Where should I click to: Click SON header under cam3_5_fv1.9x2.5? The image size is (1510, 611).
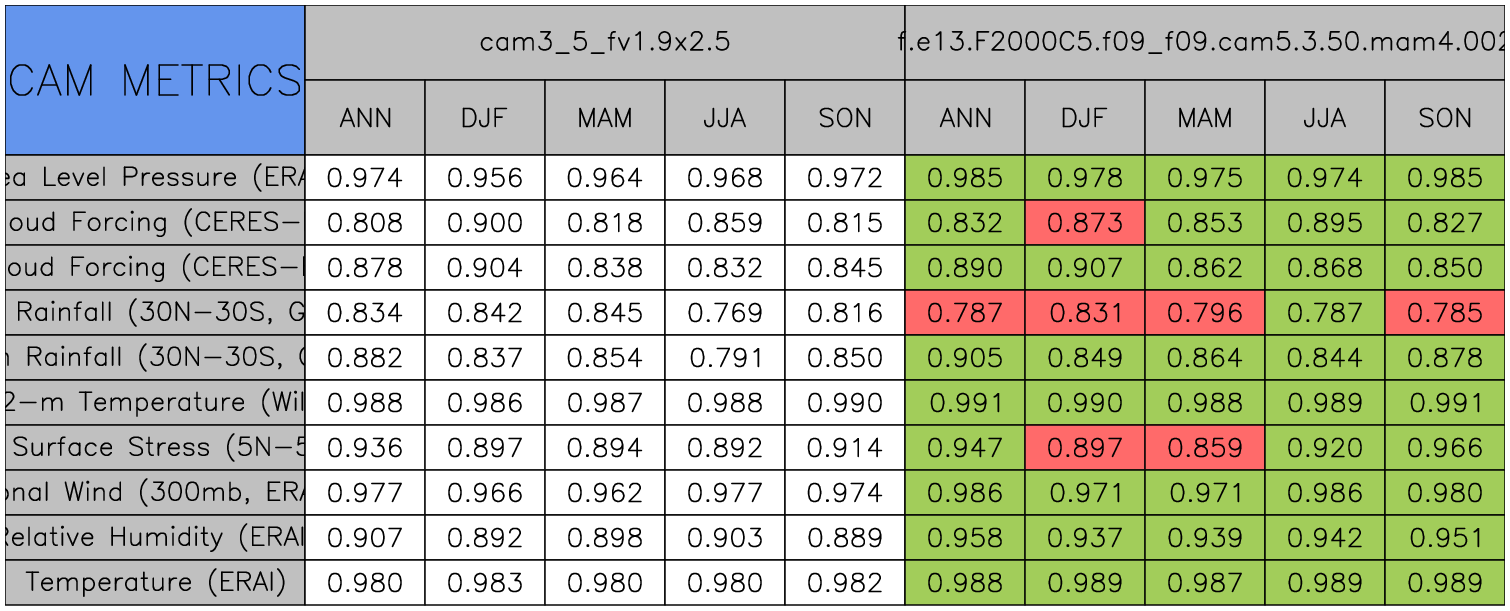click(x=845, y=118)
